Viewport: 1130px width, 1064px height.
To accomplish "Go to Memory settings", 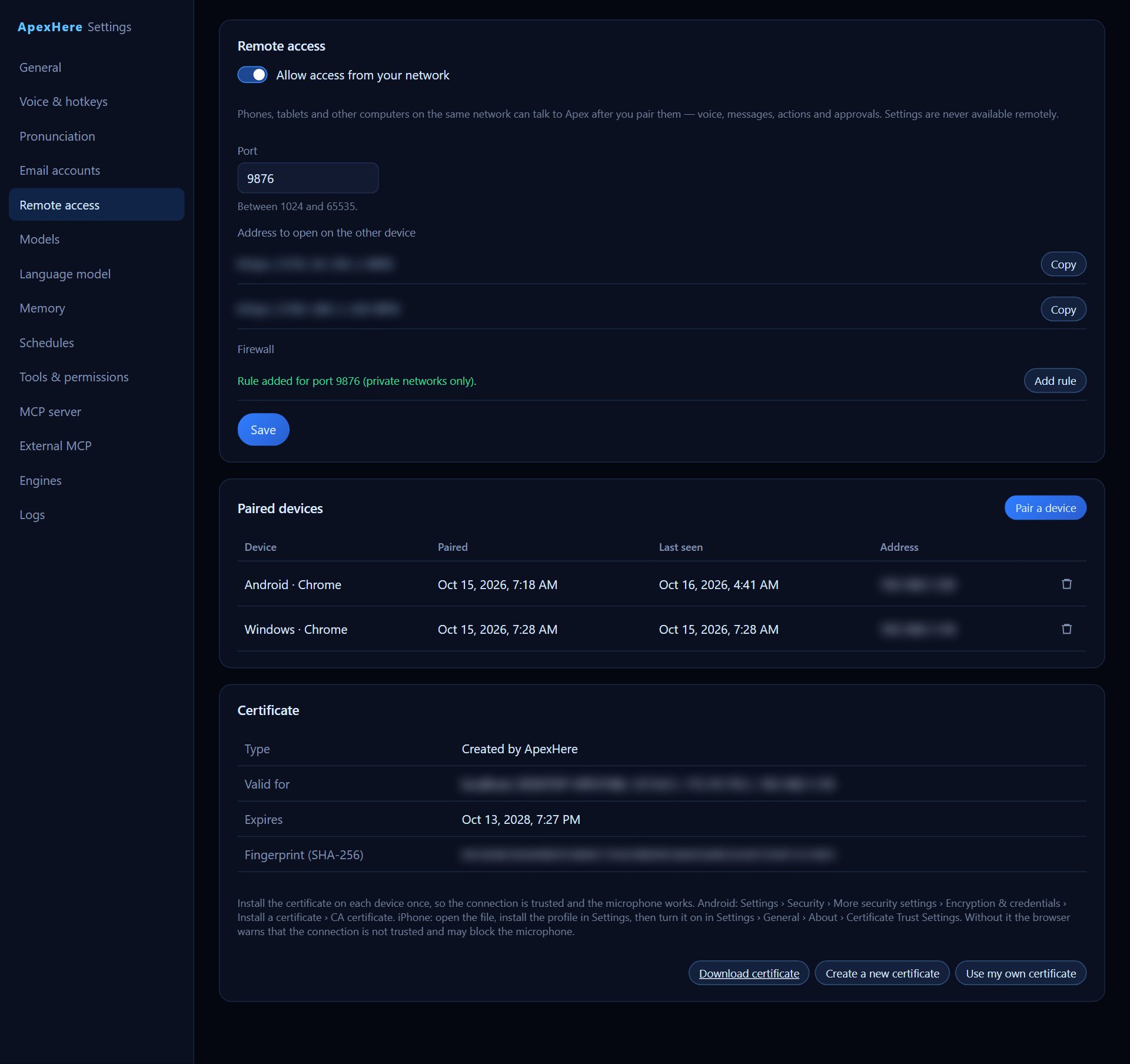I will [97, 308].
